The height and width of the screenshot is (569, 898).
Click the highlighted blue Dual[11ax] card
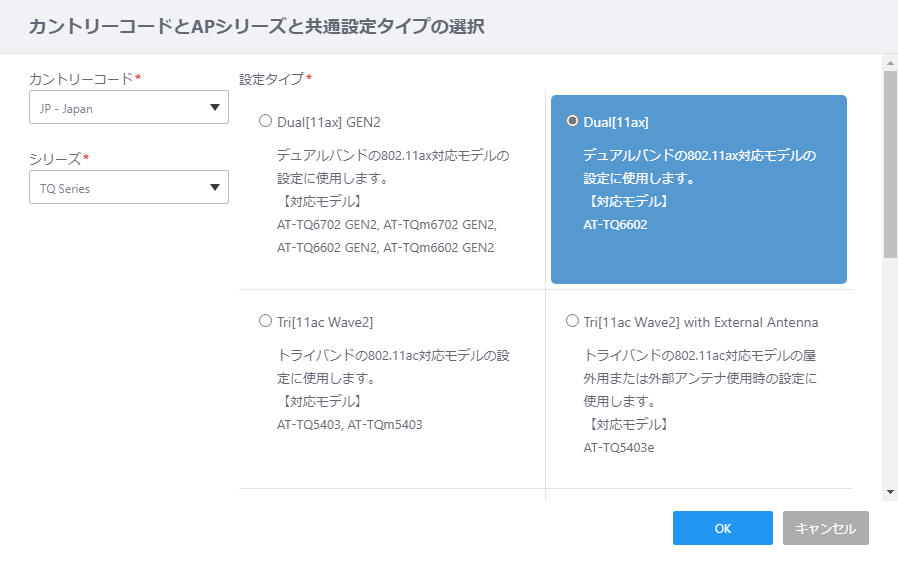[699, 189]
